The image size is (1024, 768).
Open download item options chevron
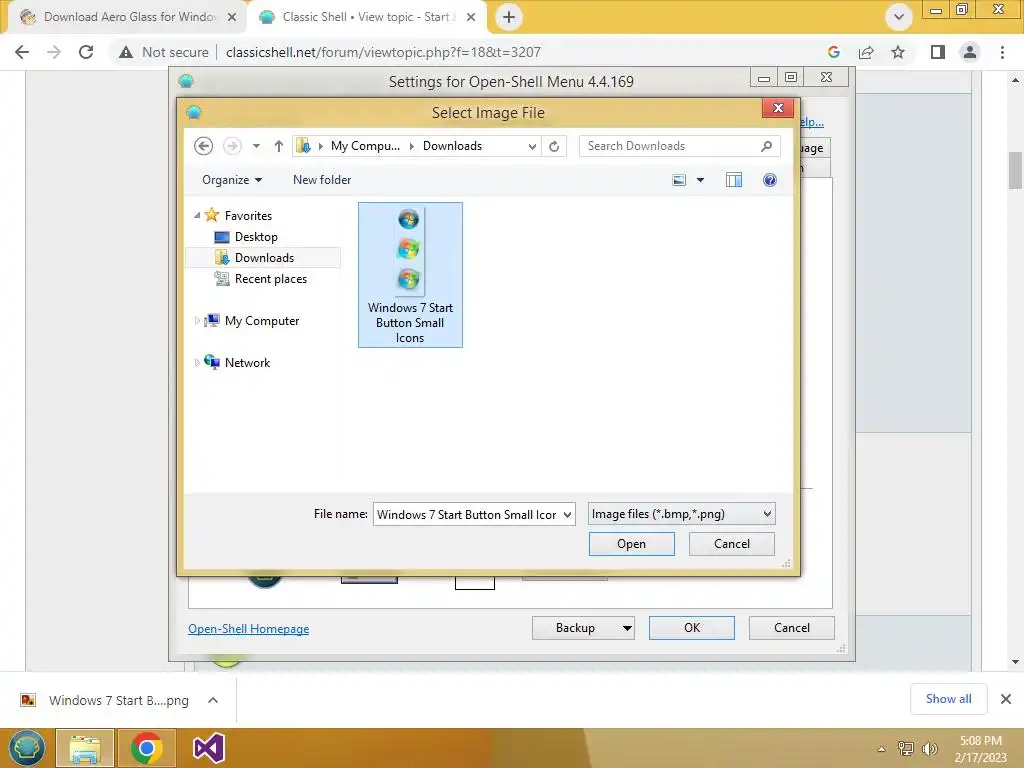coord(213,700)
